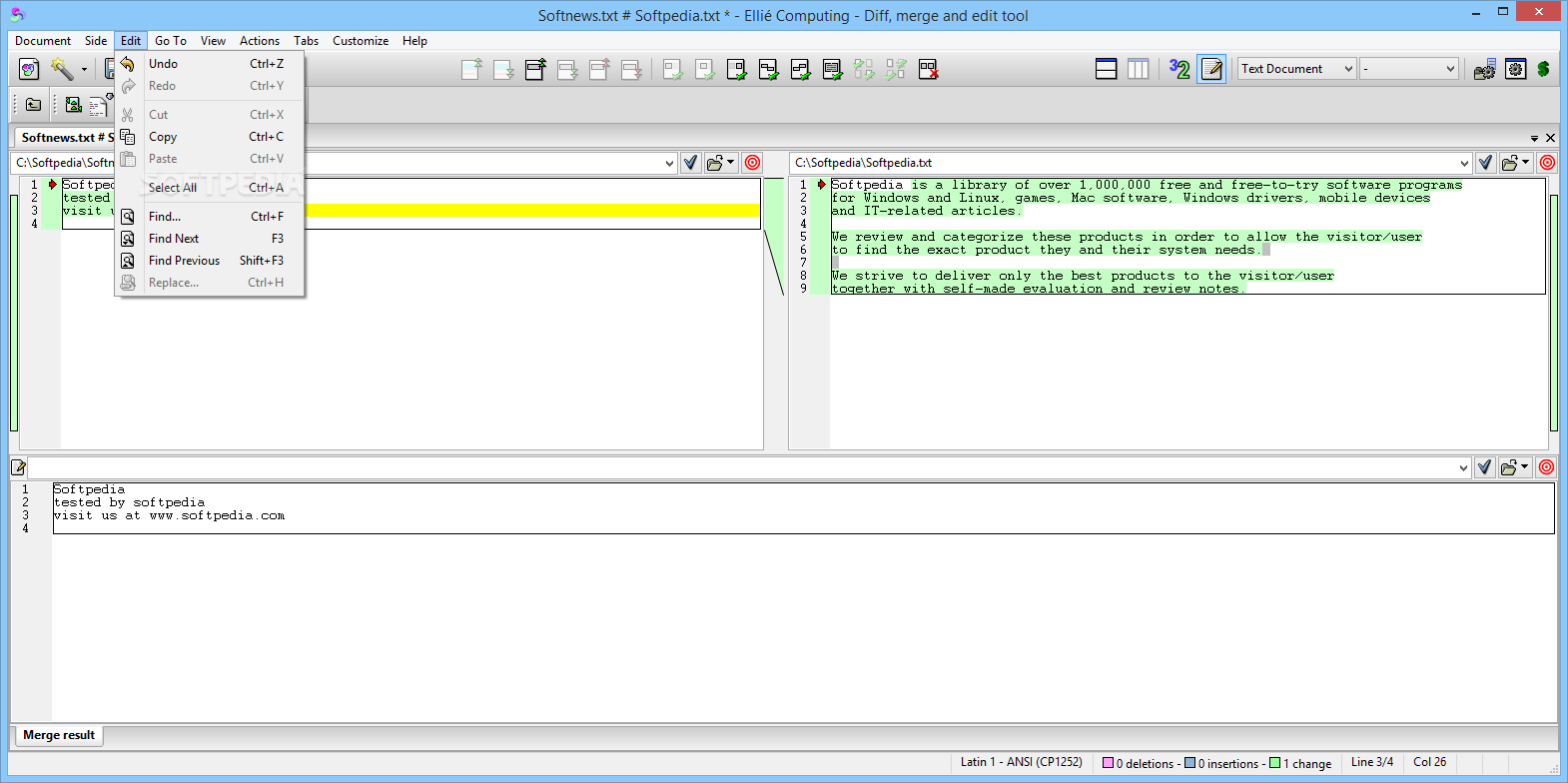Viewport: 1568px width, 783px height.
Task: Click the first block navigation icon with up arrow
Action: pos(471,69)
